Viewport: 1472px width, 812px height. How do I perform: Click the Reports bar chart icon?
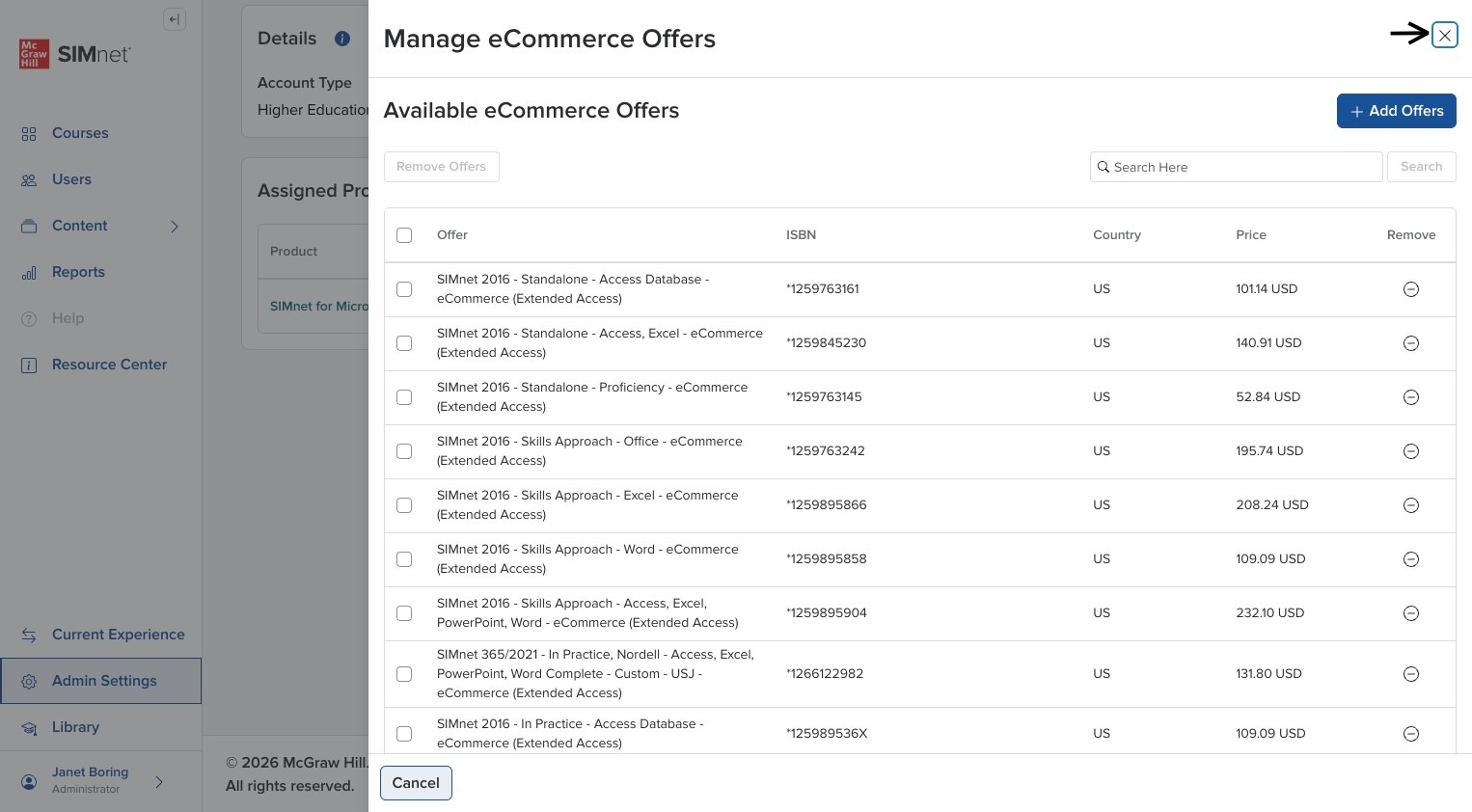29,273
